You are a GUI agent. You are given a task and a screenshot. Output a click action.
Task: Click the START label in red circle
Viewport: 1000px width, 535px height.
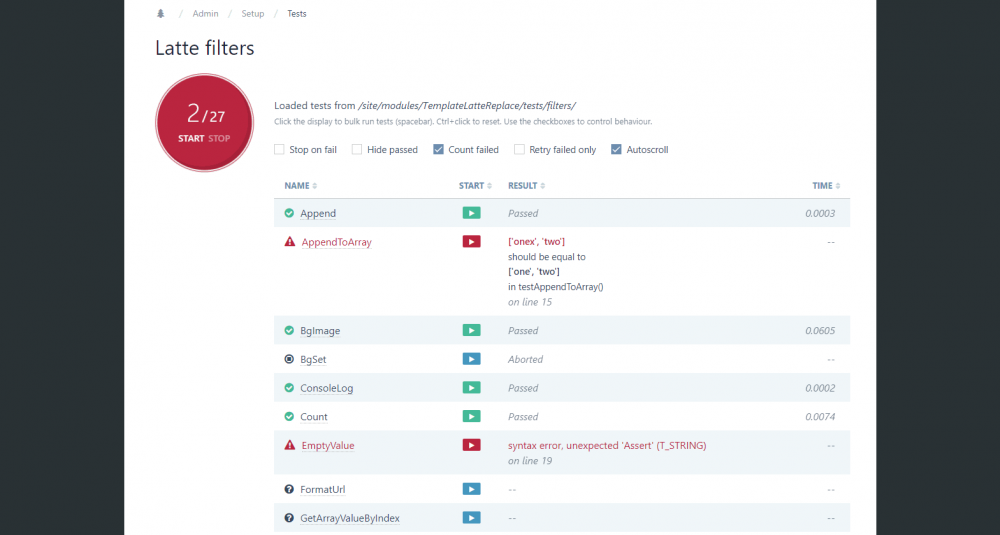pyautogui.click(x=191, y=139)
